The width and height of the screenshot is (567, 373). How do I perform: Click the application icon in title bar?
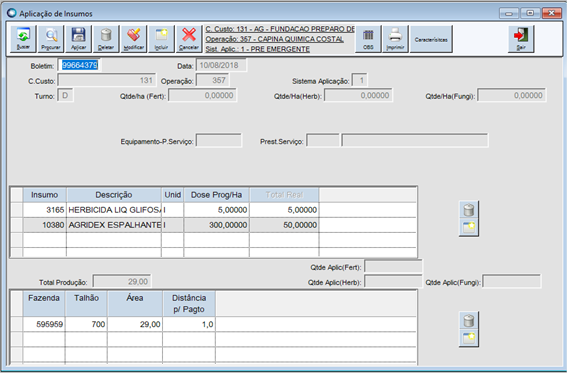point(12,13)
